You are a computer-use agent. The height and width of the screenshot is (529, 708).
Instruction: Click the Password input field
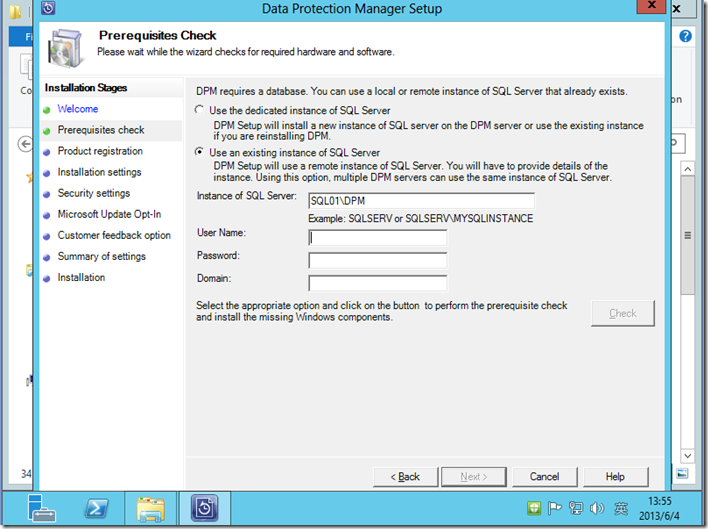[x=378, y=260]
